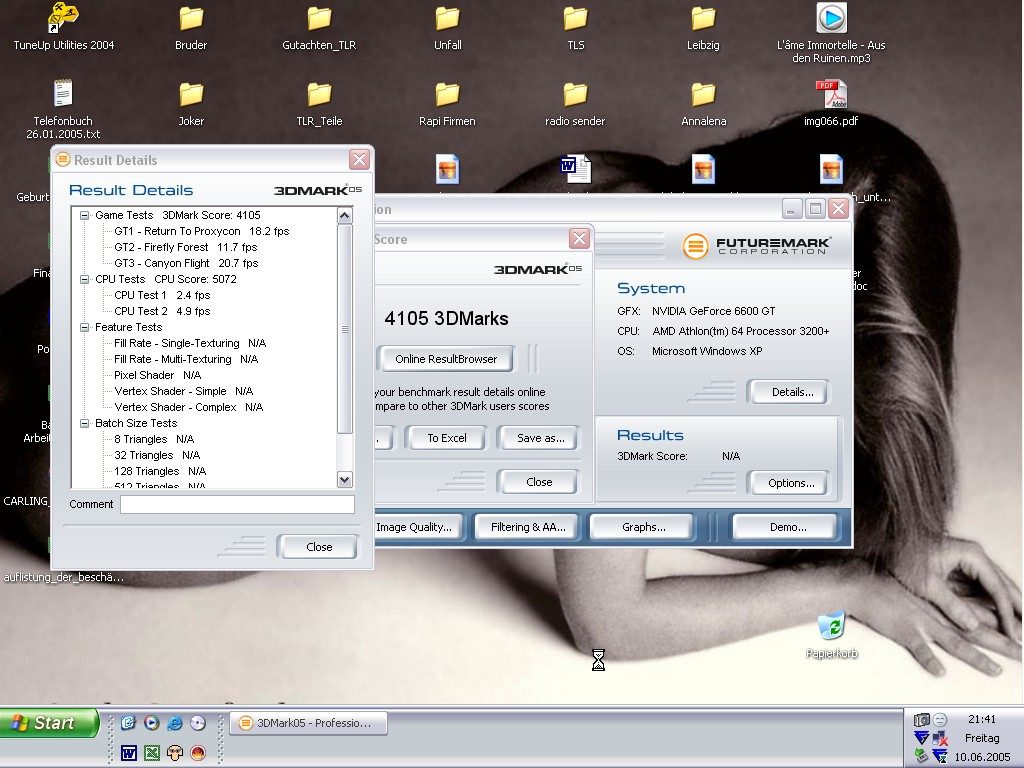Select Vertex Shader - Simple row
Image resolution: width=1024 pixels, height=768 pixels.
pyautogui.click(x=184, y=391)
